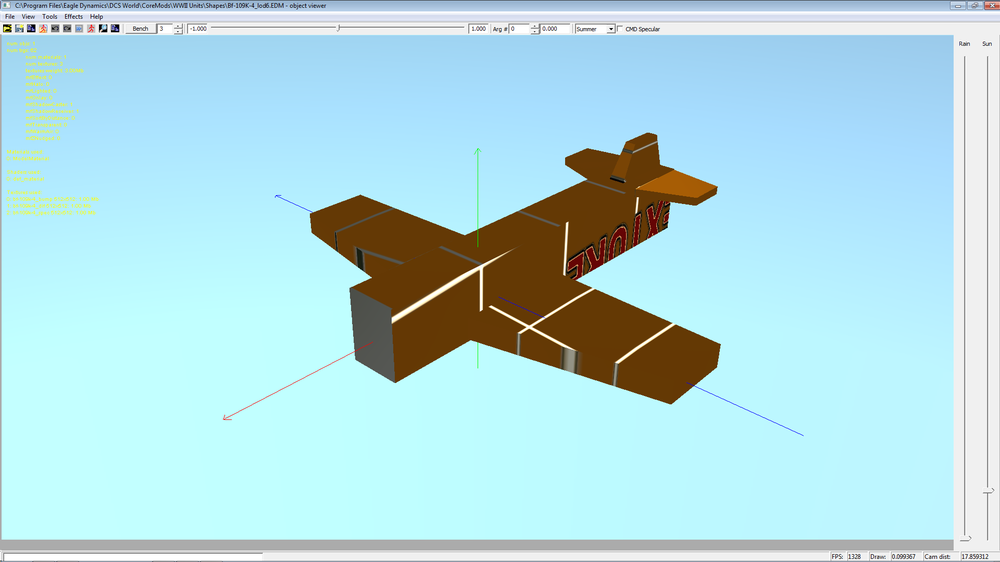Viewport: 1000px width, 562px height.
Task: Click the yellow open-folder toolbar icon
Action: pos(8,29)
